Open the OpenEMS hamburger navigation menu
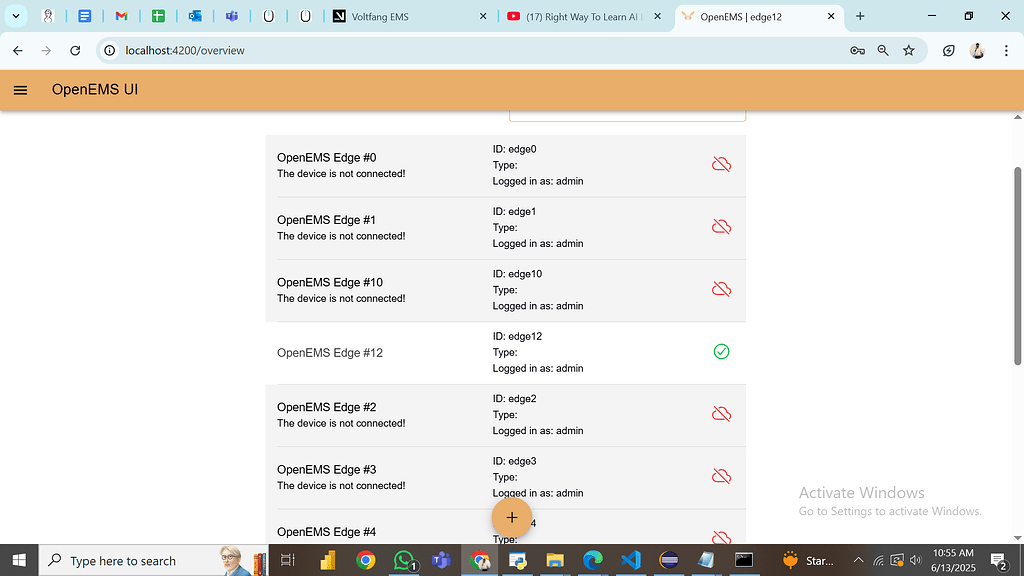The width and height of the screenshot is (1024, 576). coord(20,89)
